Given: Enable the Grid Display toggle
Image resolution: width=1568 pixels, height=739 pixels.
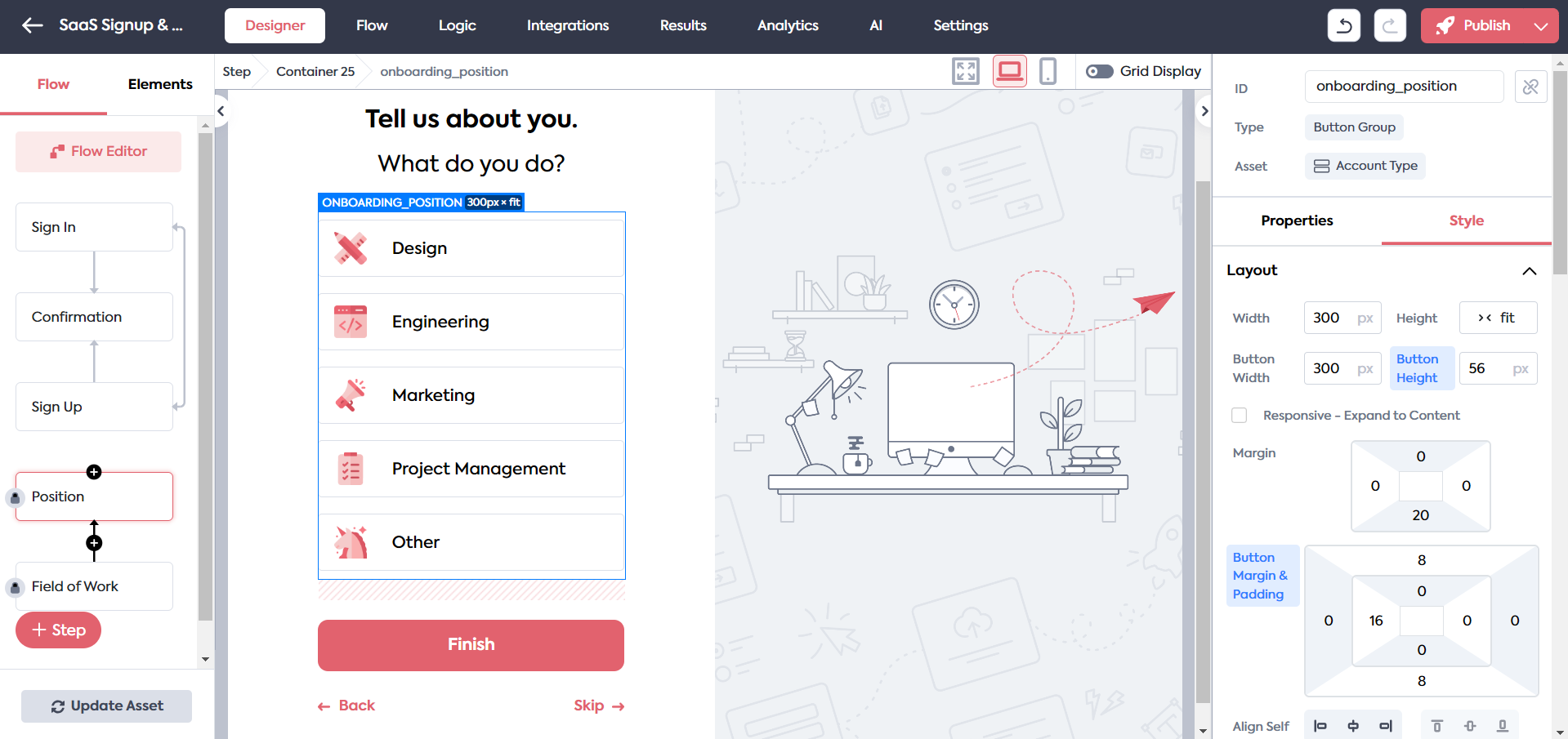Looking at the screenshot, I should (x=1099, y=71).
